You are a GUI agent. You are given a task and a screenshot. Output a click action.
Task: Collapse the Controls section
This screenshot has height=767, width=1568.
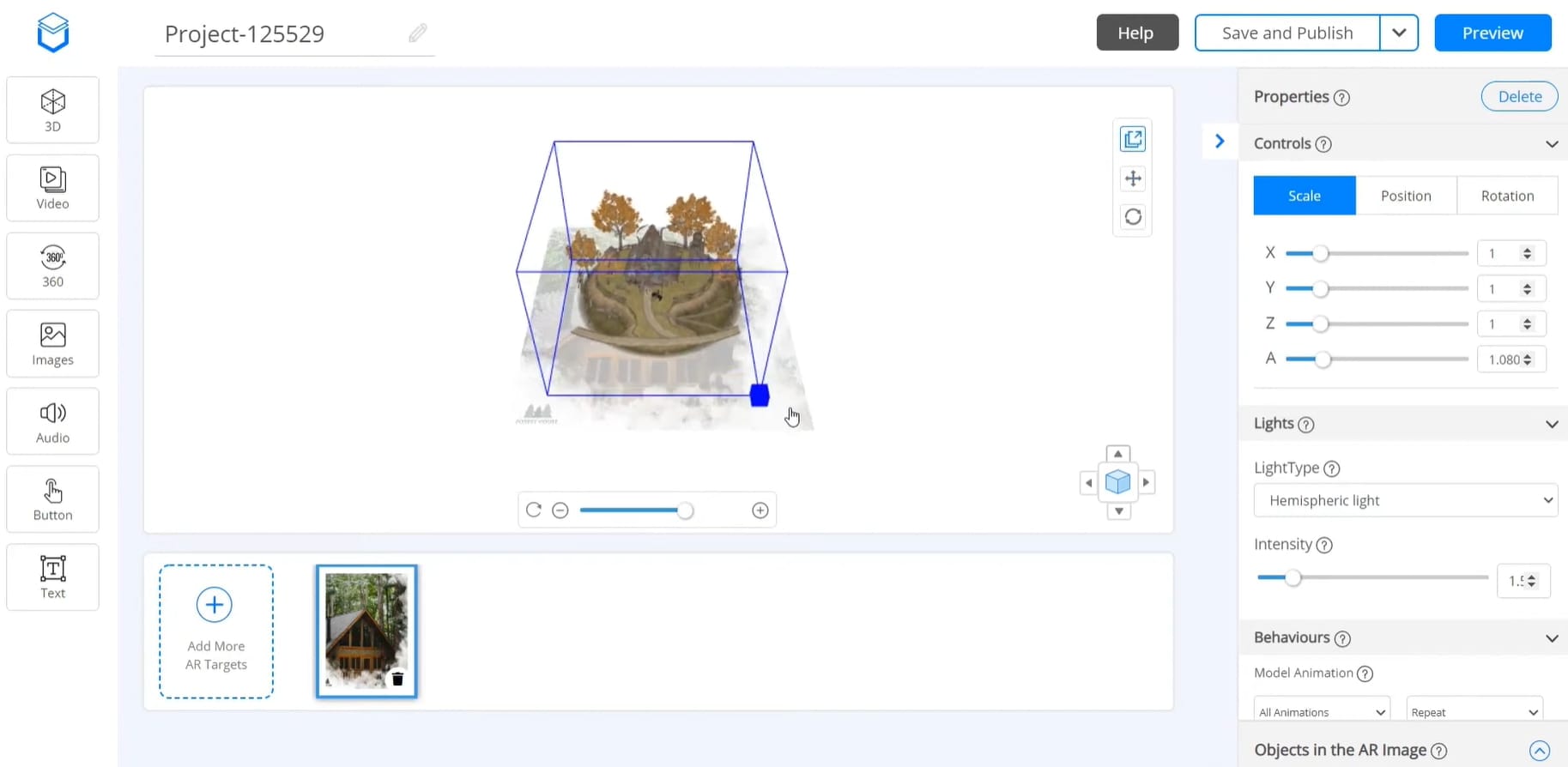(x=1552, y=144)
